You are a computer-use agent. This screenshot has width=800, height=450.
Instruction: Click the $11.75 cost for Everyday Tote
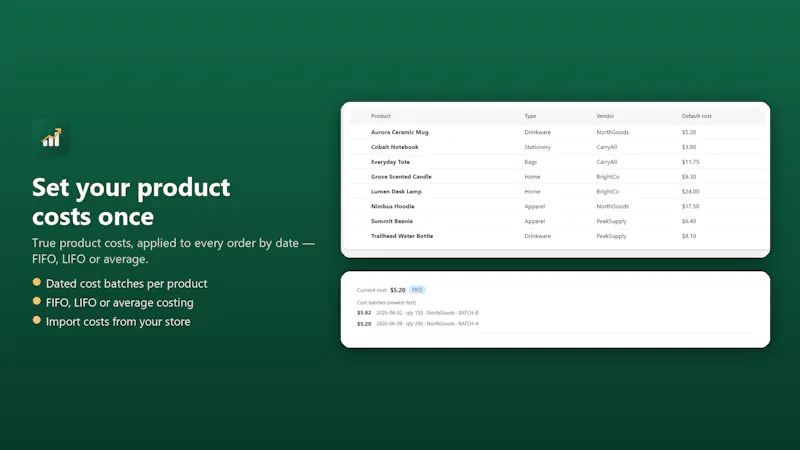pos(690,162)
